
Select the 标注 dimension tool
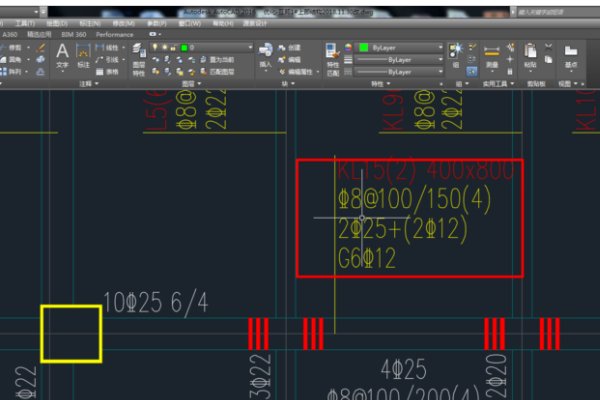tap(83, 57)
